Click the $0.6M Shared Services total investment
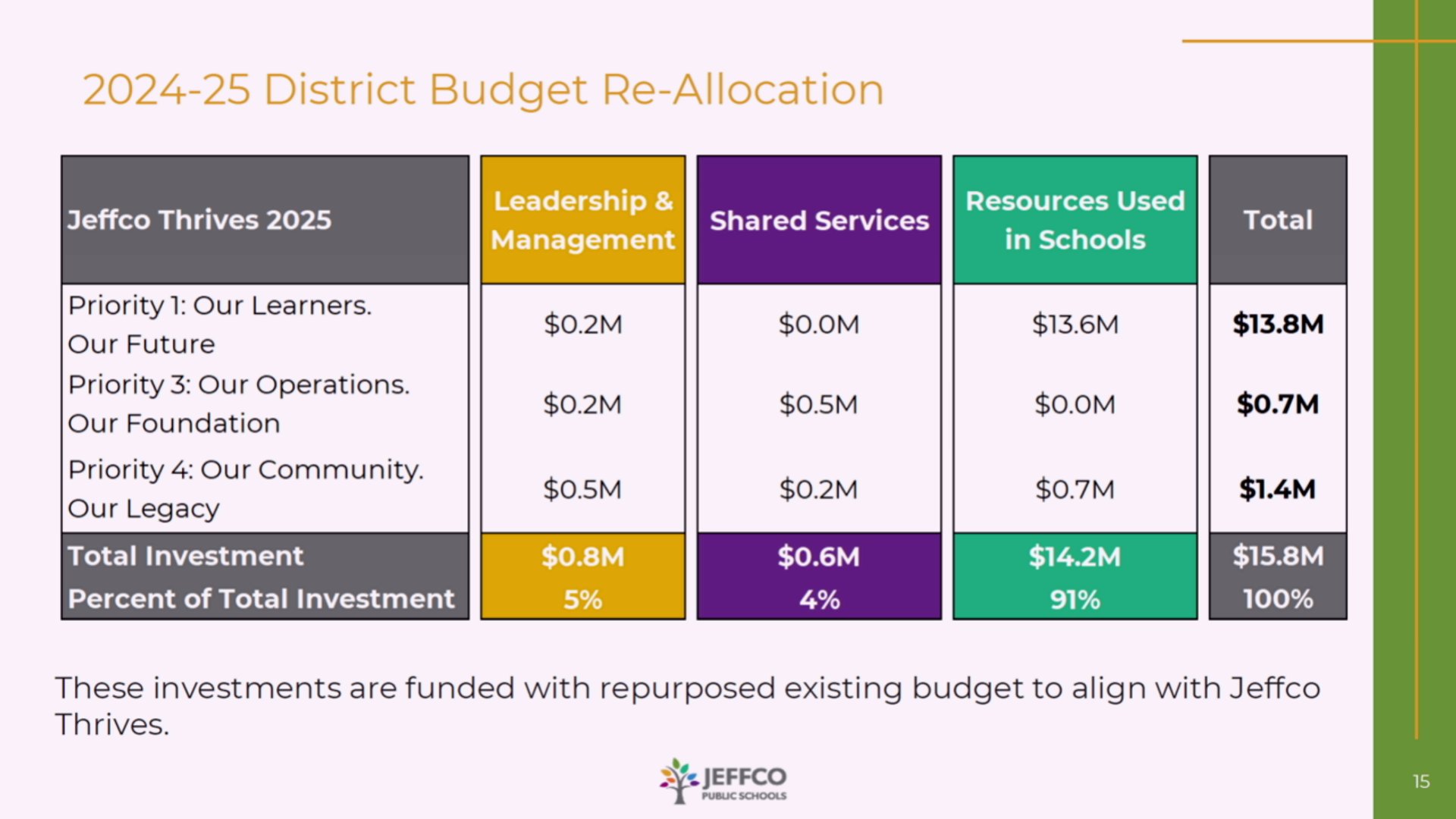Image resolution: width=1456 pixels, height=819 pixels. (x=819, y=557)
